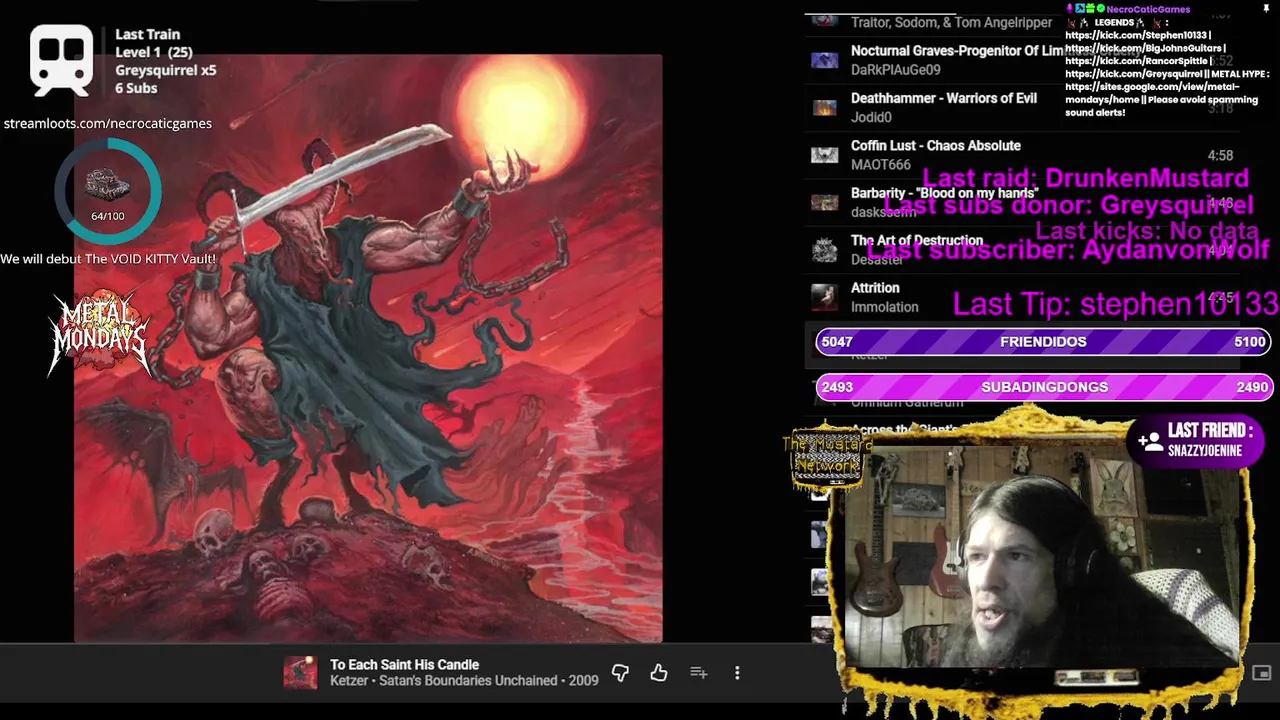Click the tank goal circle showing 64/100
This screenshot has height=720, width=1280.
[108, 190]
